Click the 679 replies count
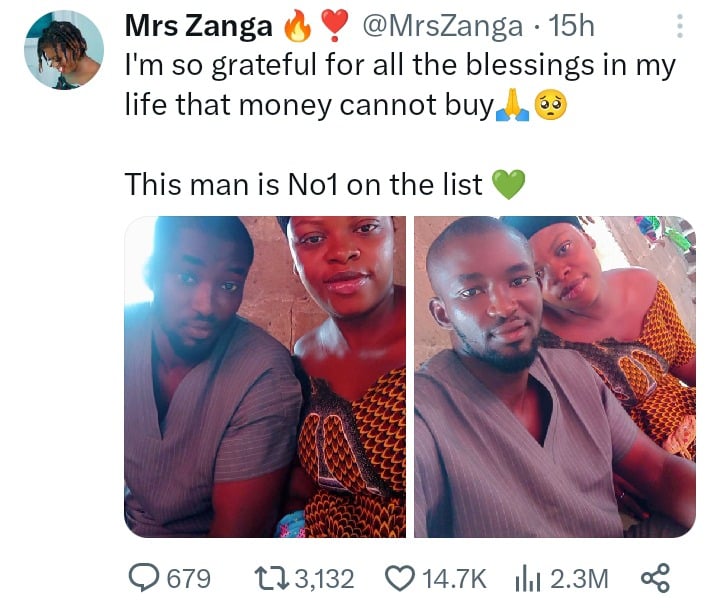 coord(188,577)
